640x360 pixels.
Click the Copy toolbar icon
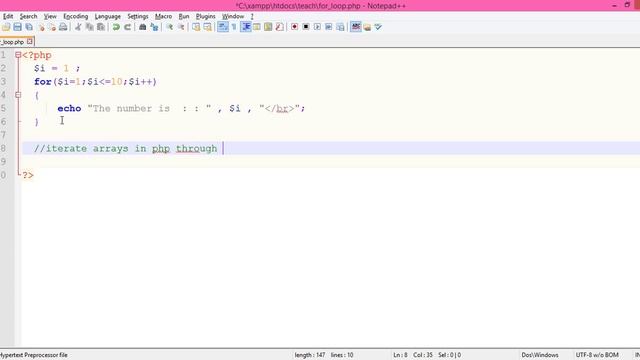point(89,27)
